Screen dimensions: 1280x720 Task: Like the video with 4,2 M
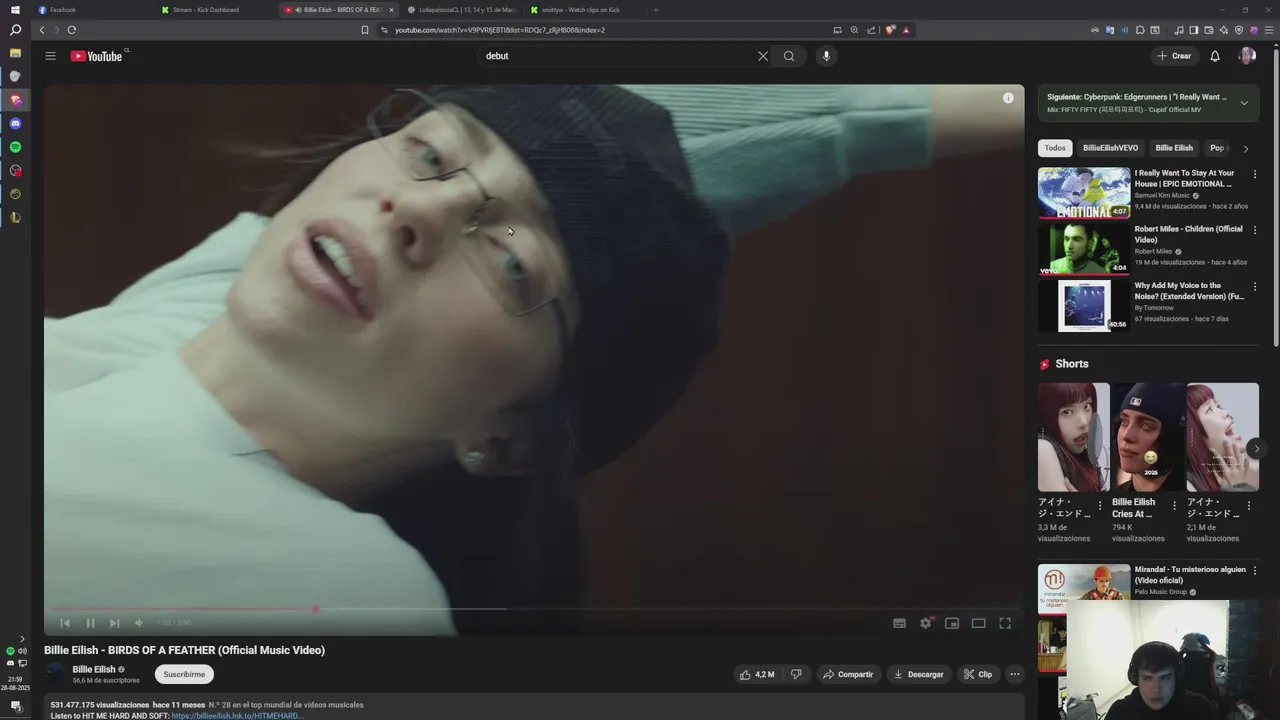pyautogui.click(x=756, y=674)
